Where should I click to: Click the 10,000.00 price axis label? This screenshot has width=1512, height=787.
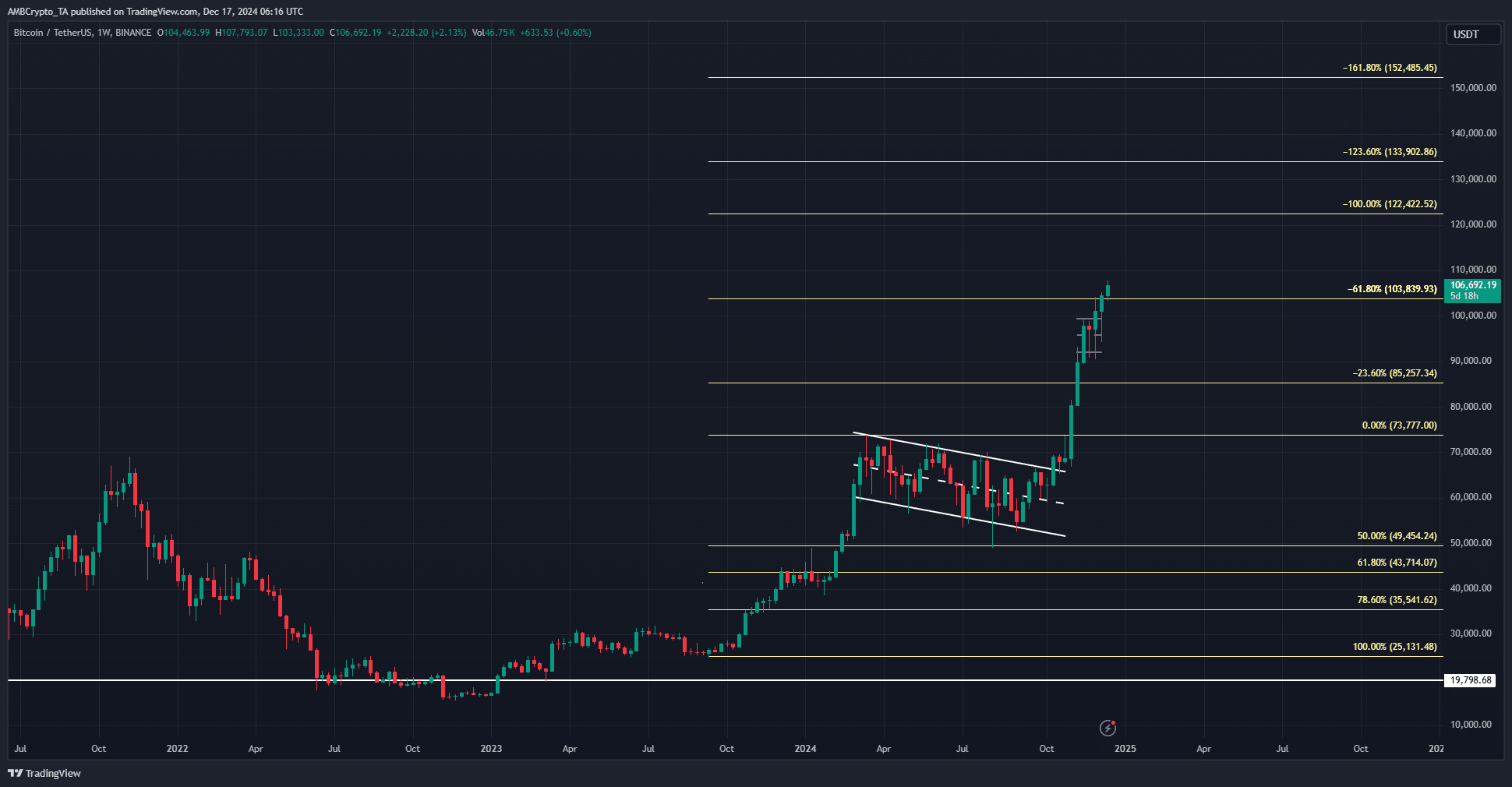[x=1471, y=725]
